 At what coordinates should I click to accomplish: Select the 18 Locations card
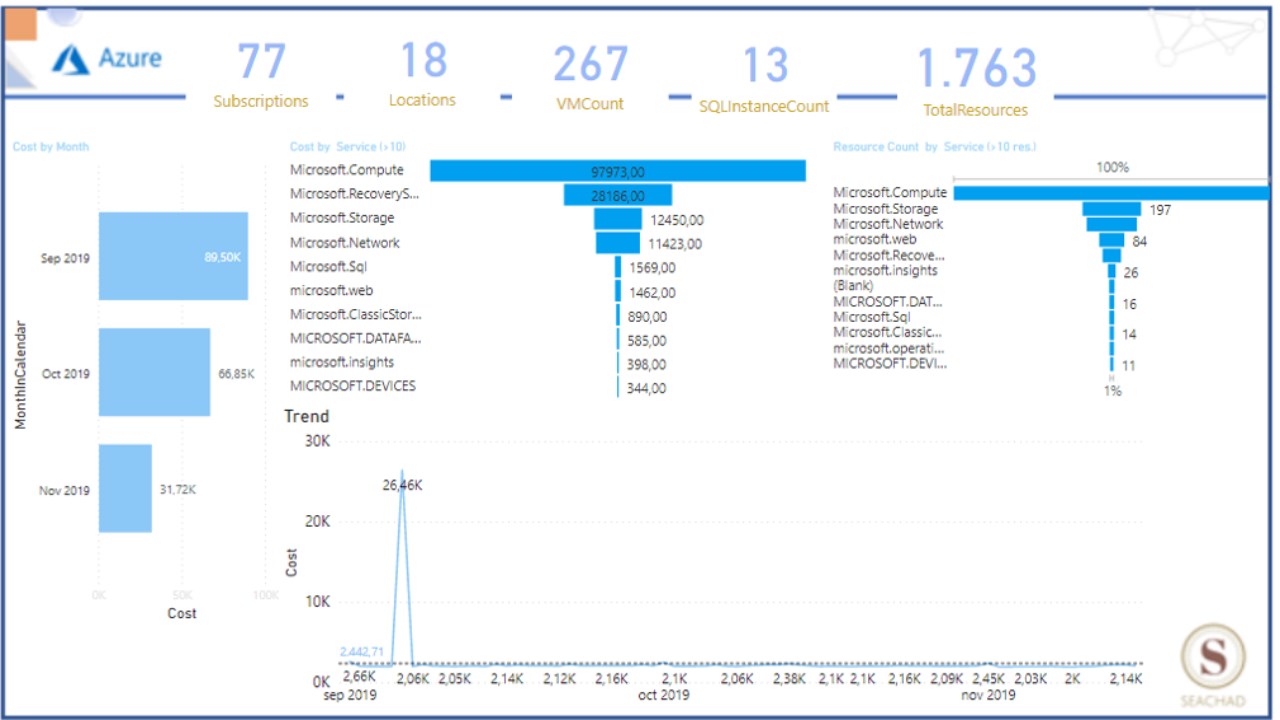422,73
